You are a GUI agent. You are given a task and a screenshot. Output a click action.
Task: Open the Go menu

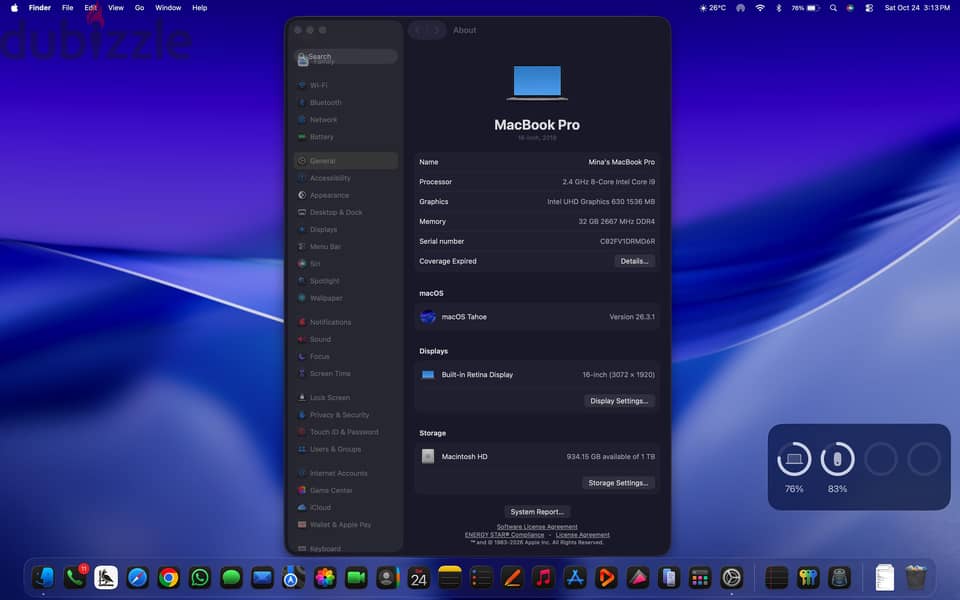[x=140, y=8]
